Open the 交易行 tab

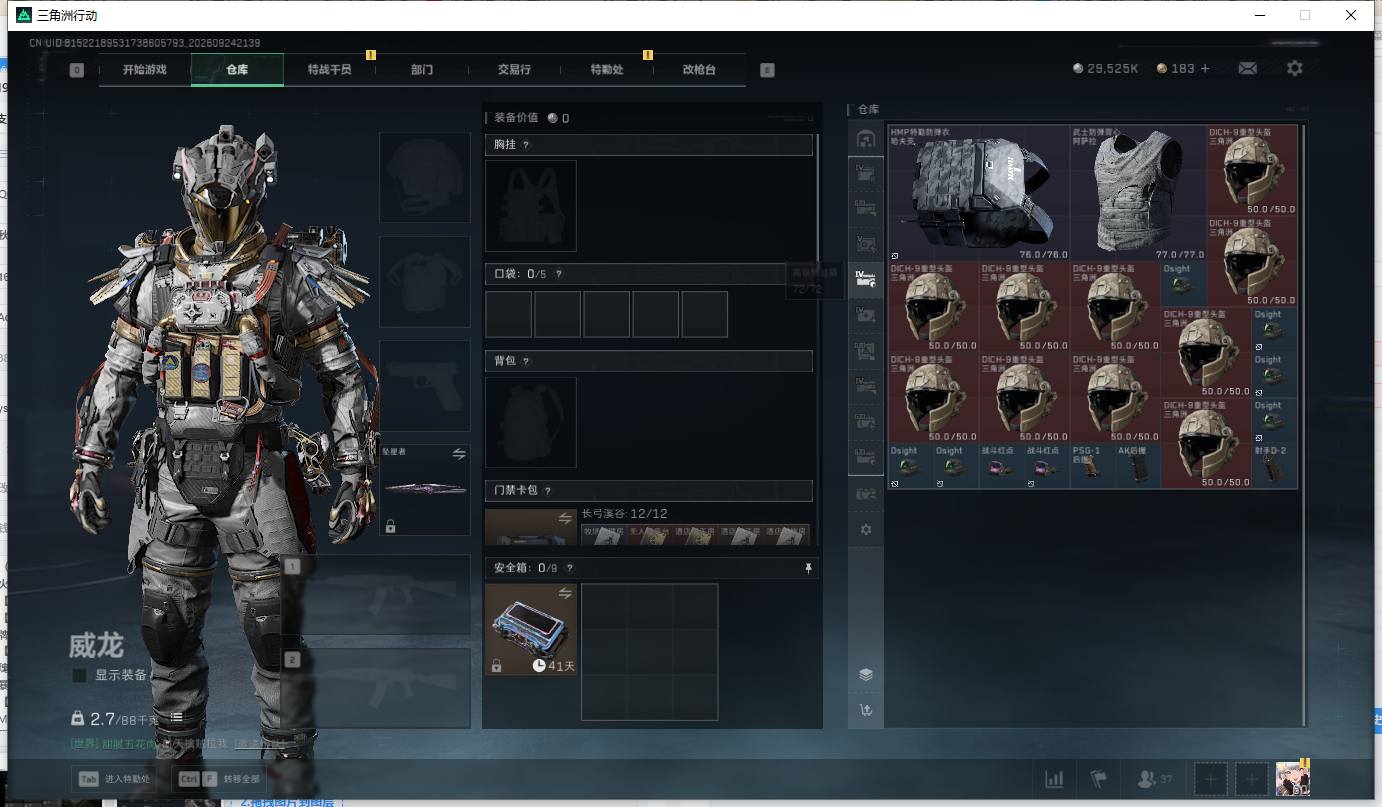[514, 70]
